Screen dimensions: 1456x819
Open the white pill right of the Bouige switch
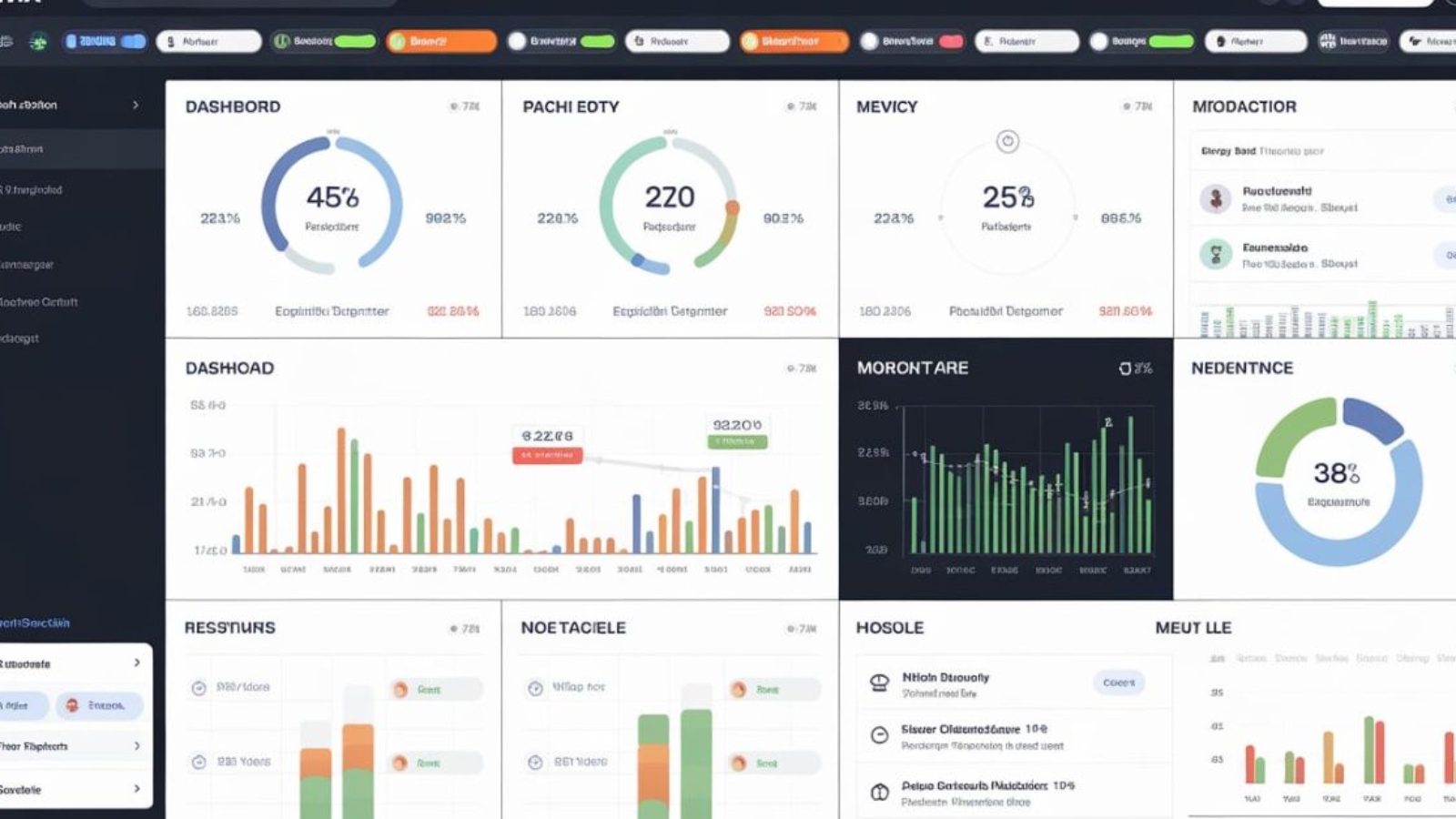coord(1256,41)
